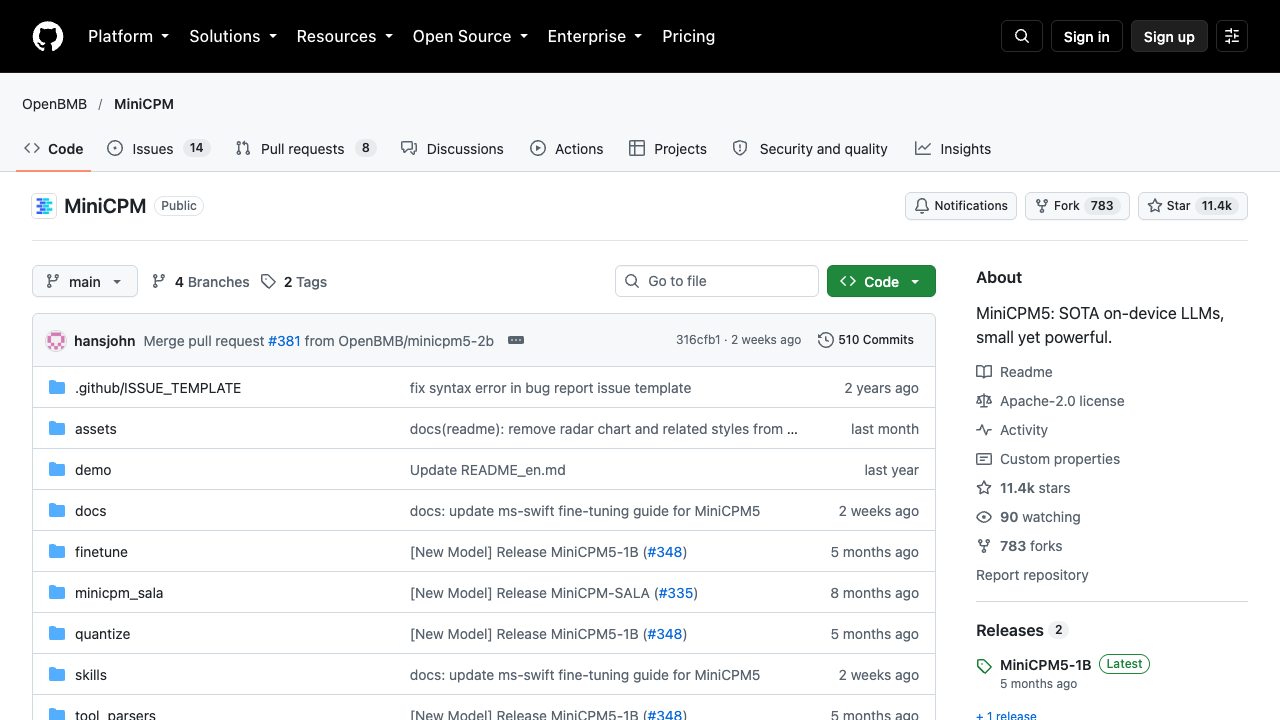1280x720 pixels.
Task: Expand the Platform menu
Action: click(128, 36)
